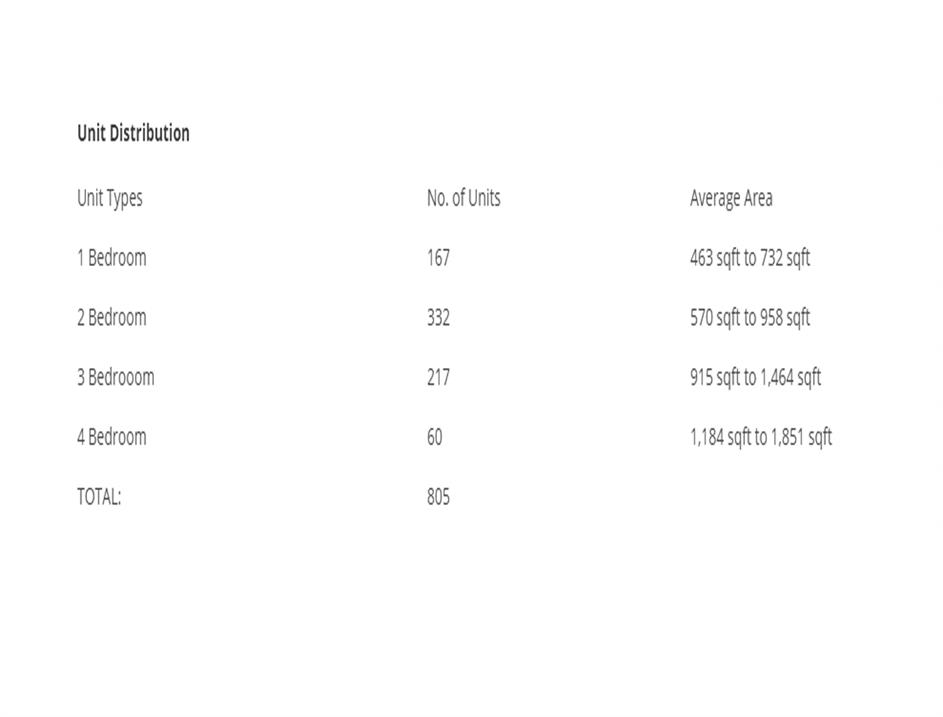Screen dimensions: 943x717
Task: Click the Average Area column header
Action: tap(730, 198)
